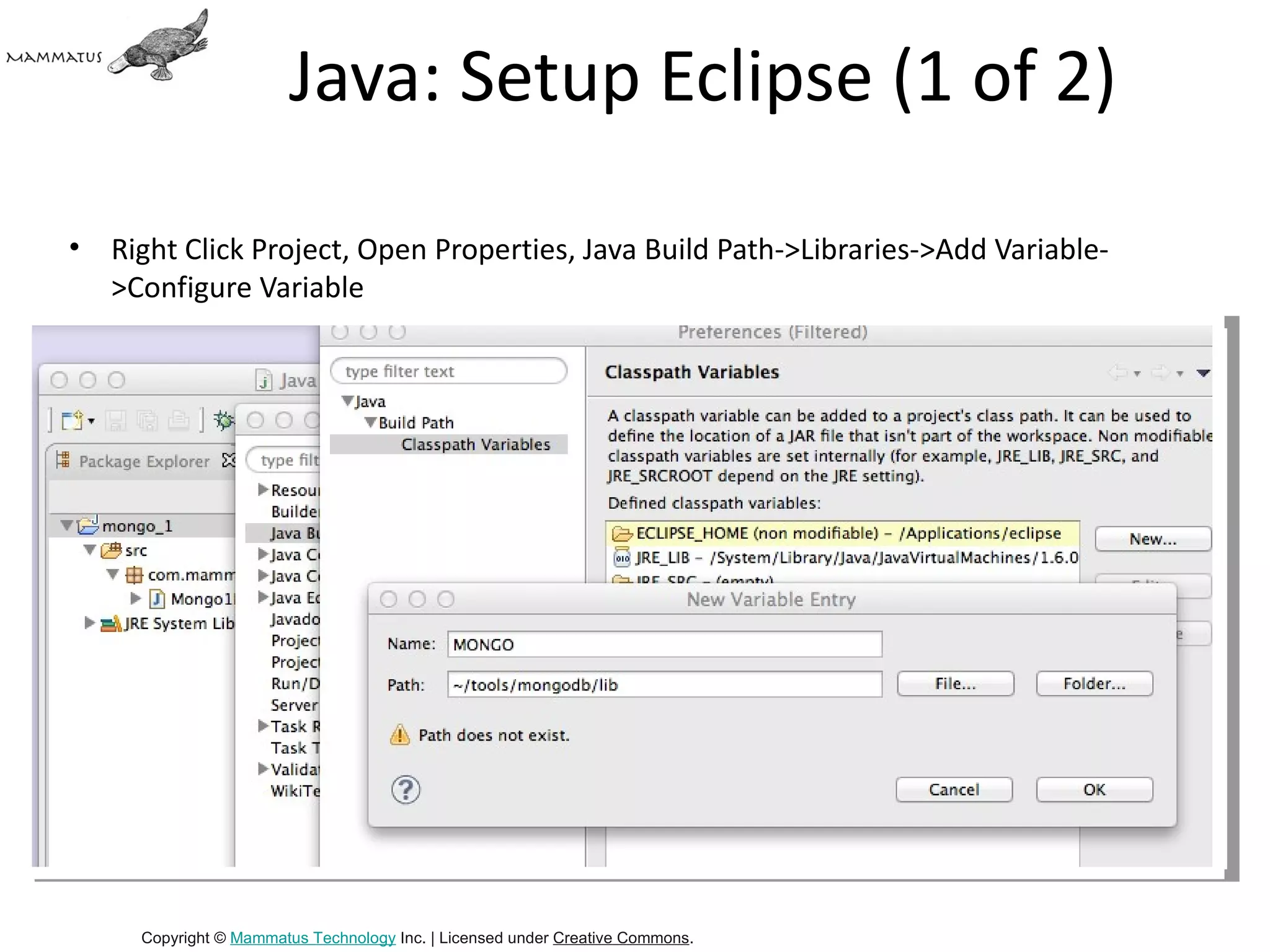This screenshot has height=952, width=1270.
Task: Close the Package Explorer view tab
Action: click(x=229, y=460)
